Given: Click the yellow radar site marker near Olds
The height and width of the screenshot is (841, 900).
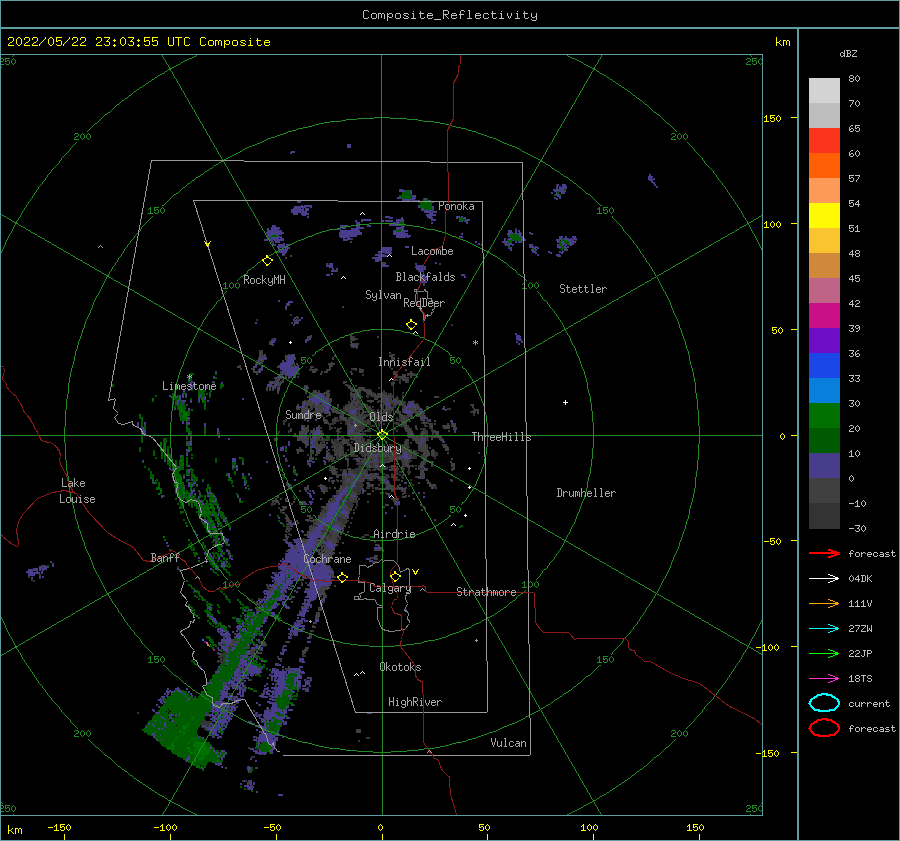Looking at the screenshot, I should pyautogui.click(x=382, y=435).
